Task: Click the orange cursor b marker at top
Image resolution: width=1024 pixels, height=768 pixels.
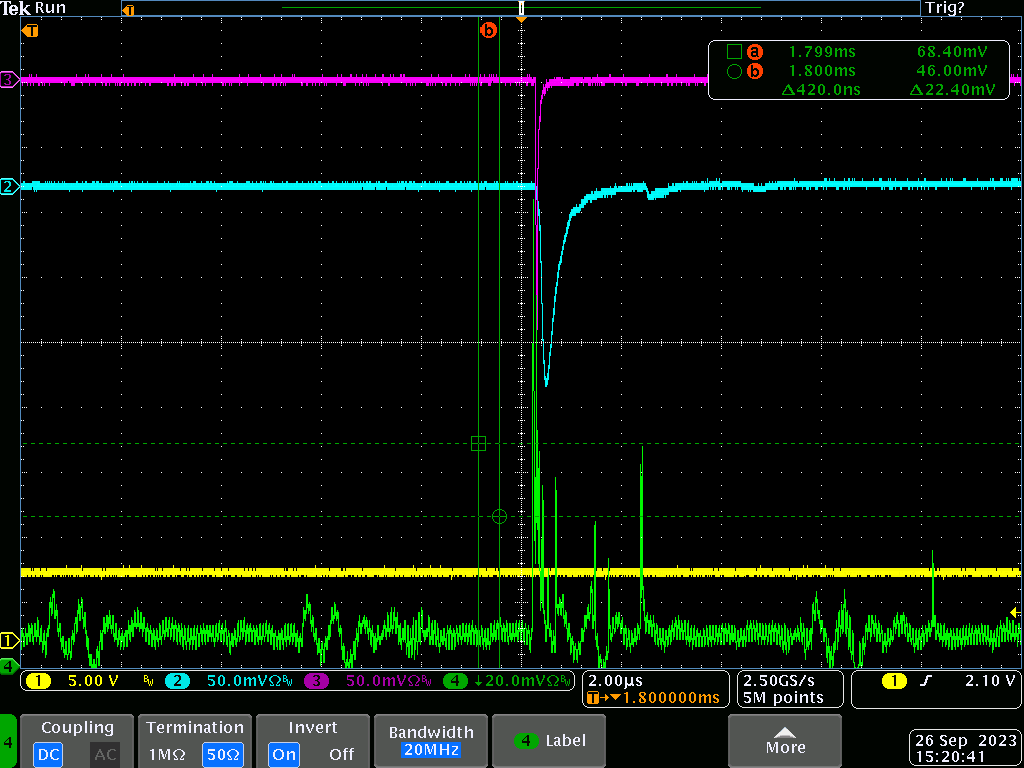Action: point(488,31)
